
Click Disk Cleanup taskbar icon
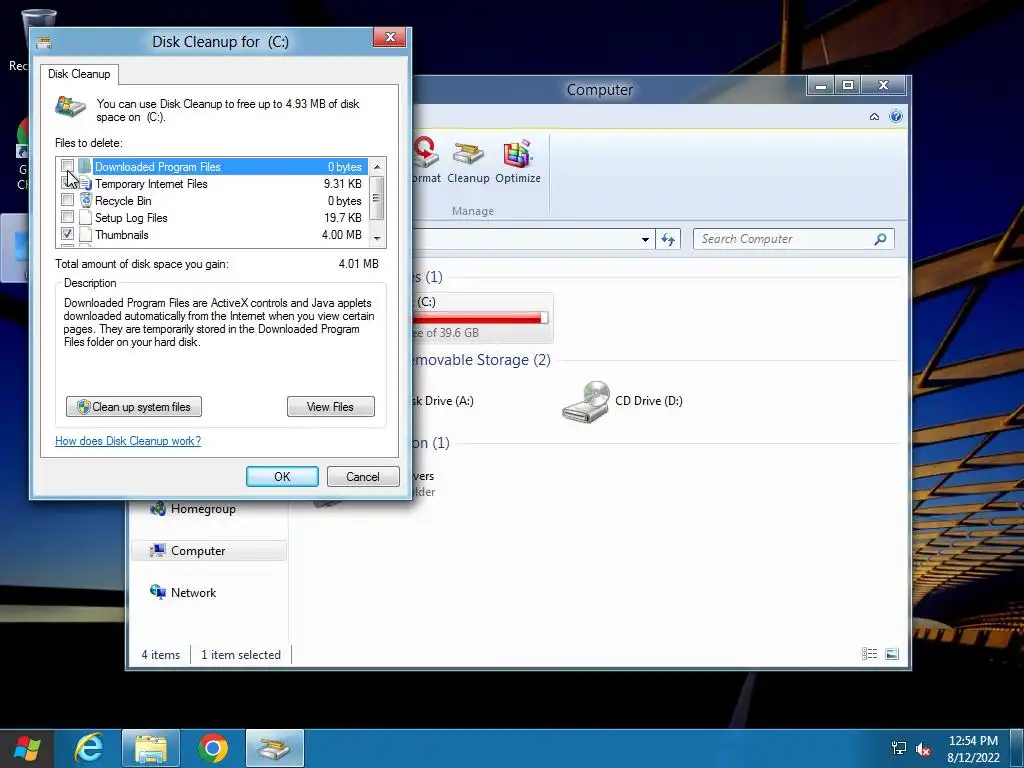tap(275, 748)
